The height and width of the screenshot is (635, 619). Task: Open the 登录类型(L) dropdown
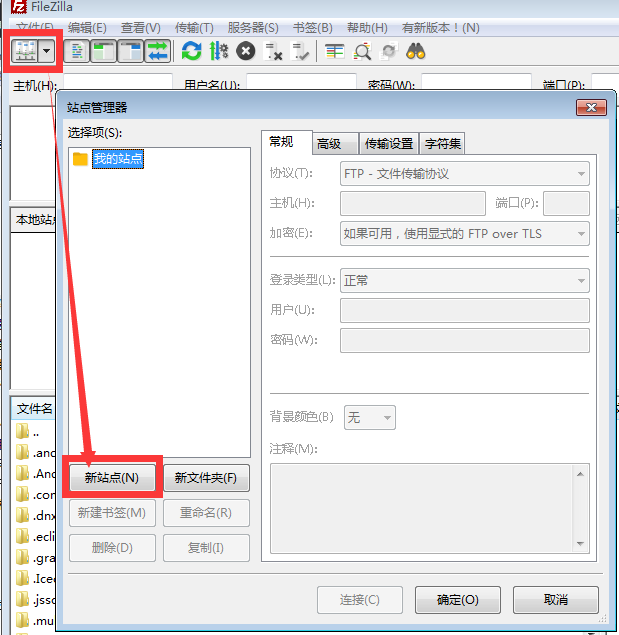[x=465, y=280]
